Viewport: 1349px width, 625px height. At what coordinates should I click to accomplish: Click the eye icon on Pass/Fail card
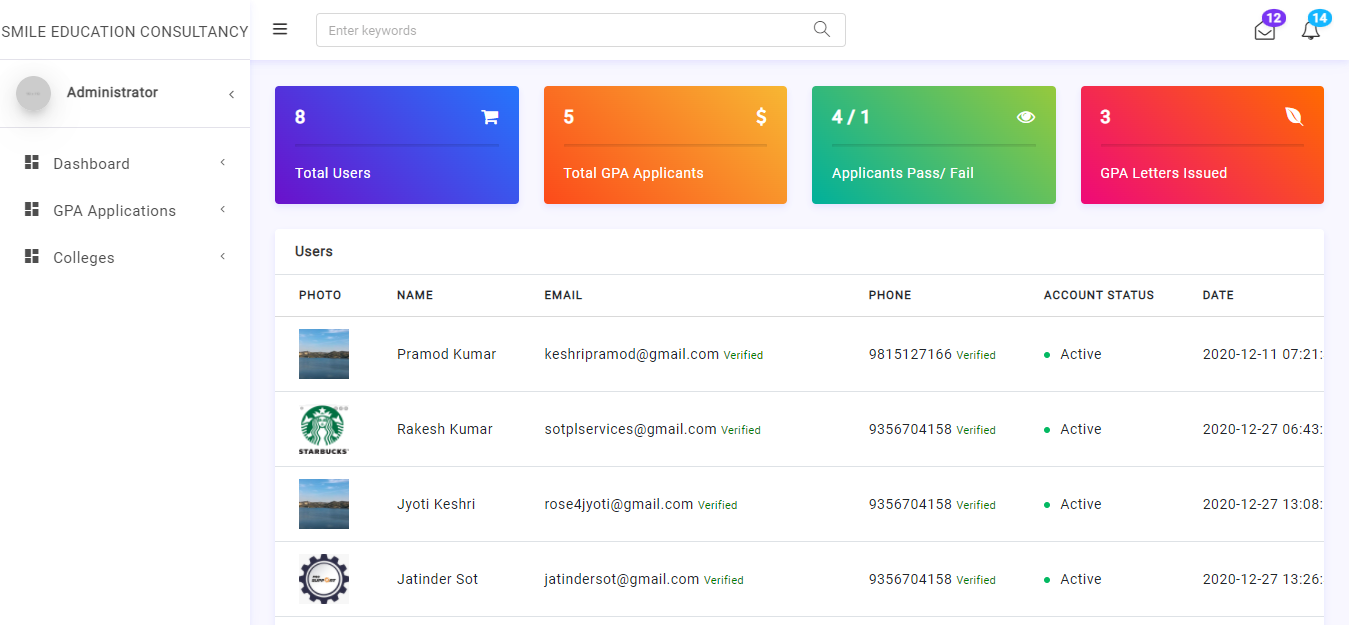[x=1026, y=117]
